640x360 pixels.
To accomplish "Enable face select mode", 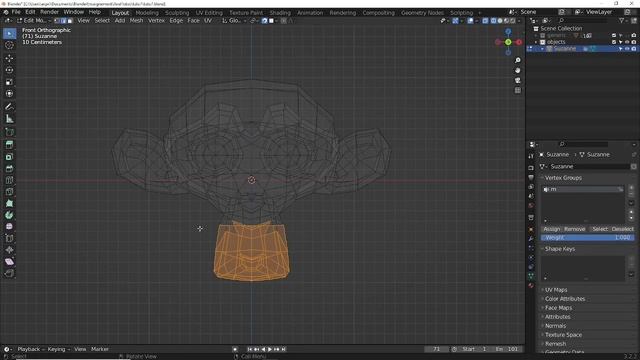I will point(70,20).
